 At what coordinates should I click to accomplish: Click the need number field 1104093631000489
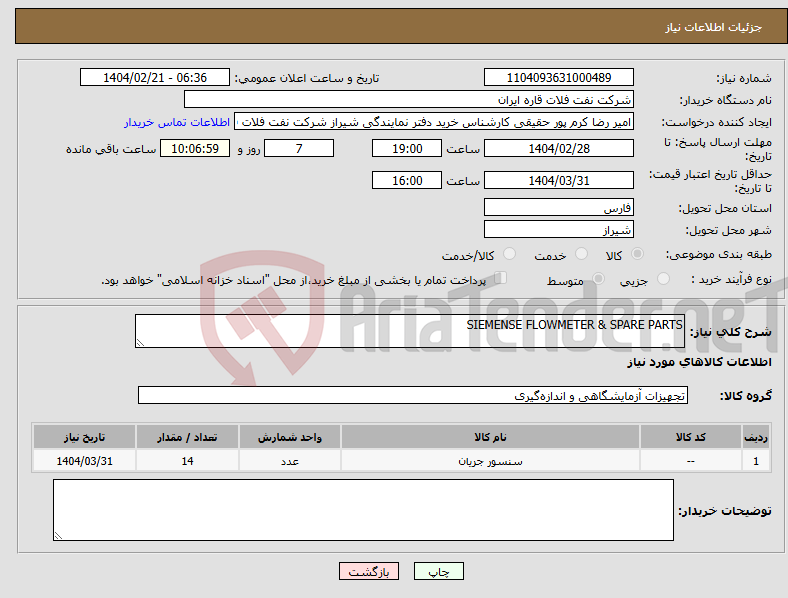pyautogui.click(x=558, y=77)
